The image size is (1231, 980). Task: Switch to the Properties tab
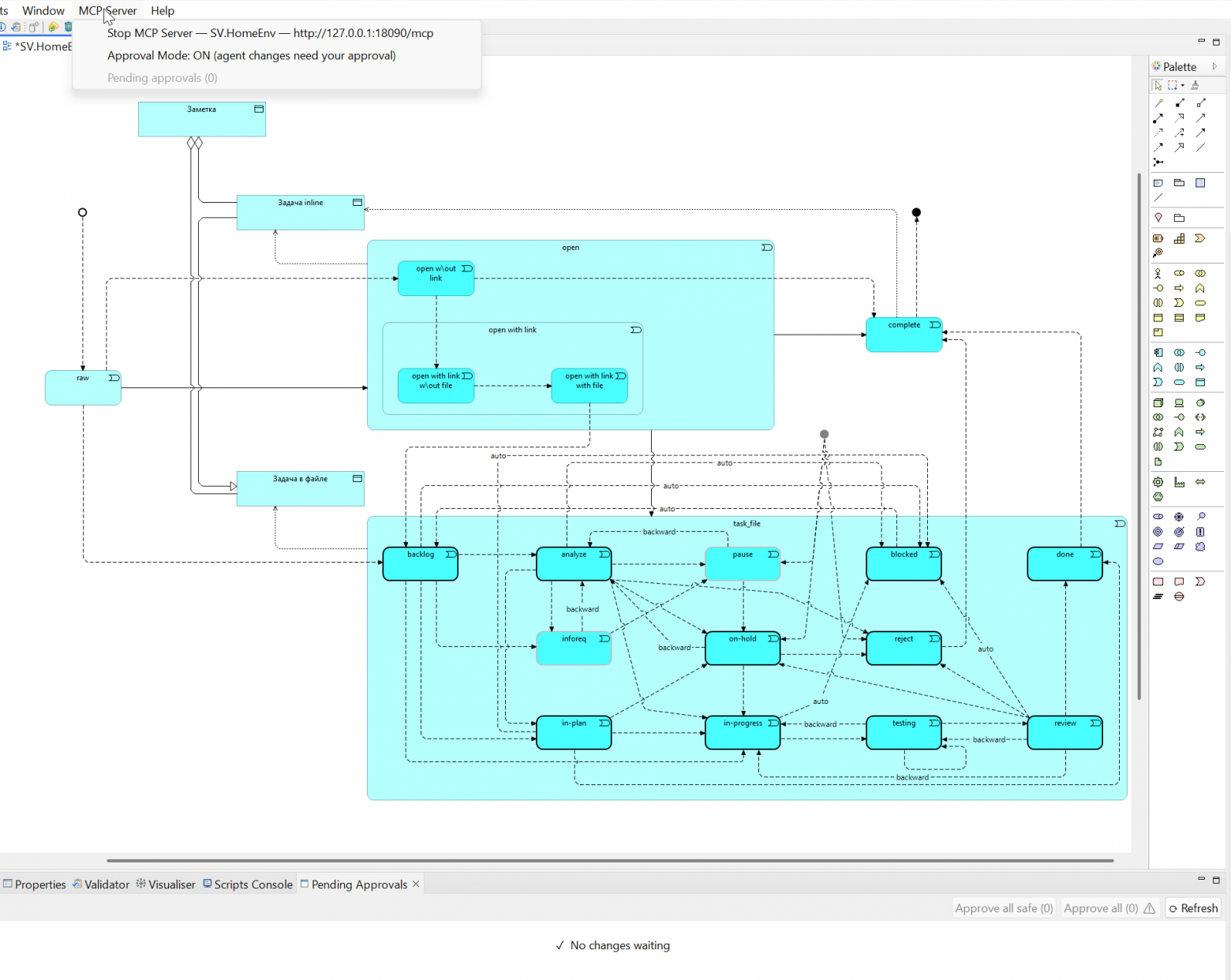[35, 885]
